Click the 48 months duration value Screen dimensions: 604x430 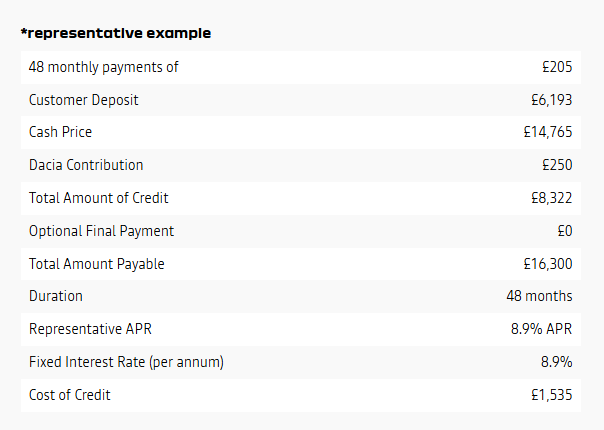539,296
